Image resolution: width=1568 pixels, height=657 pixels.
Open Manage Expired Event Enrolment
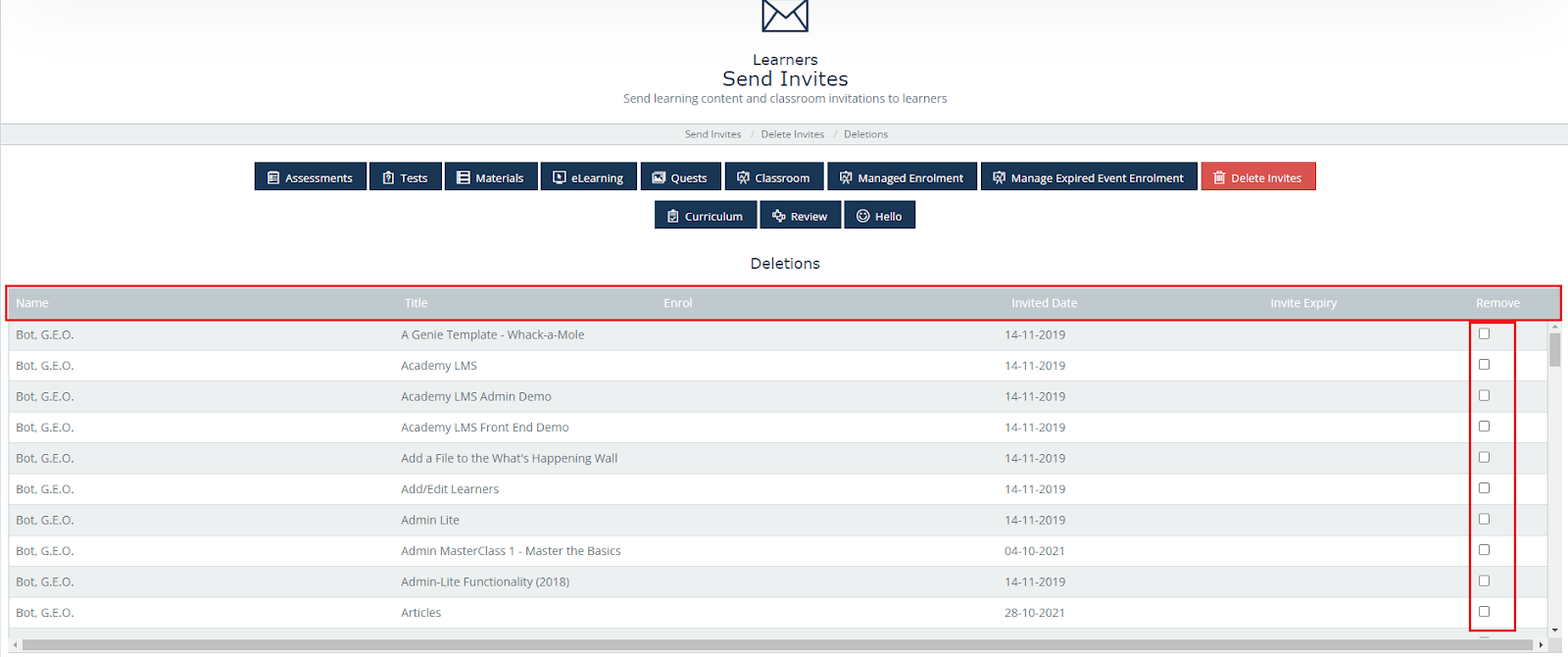tap(1089, 177)
